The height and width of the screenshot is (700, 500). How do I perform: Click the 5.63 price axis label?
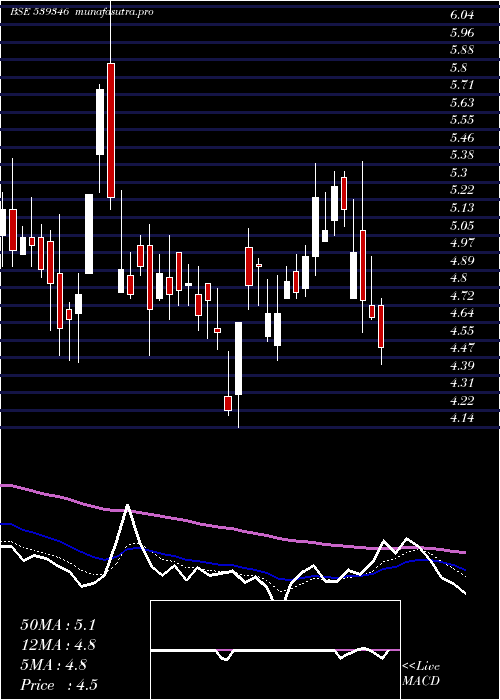[462, 103]
